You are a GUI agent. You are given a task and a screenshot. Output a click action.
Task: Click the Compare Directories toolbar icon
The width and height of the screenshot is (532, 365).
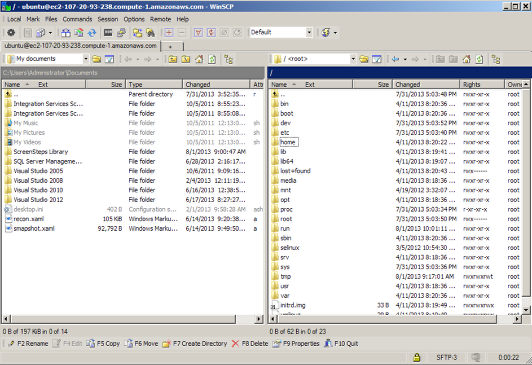[x=66, y=33]
